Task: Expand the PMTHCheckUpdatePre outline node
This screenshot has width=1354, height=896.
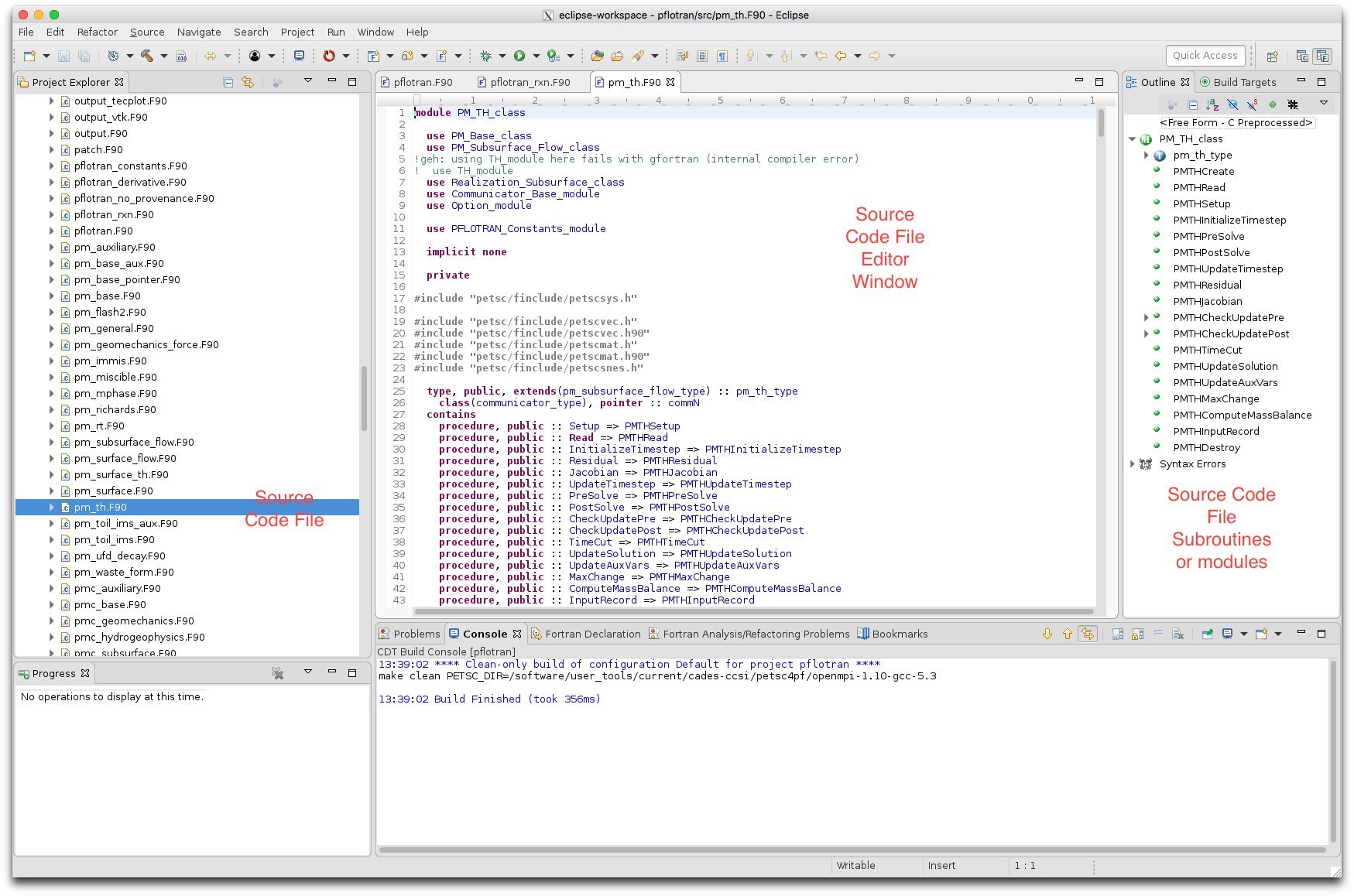Action: pos(1147,317)
